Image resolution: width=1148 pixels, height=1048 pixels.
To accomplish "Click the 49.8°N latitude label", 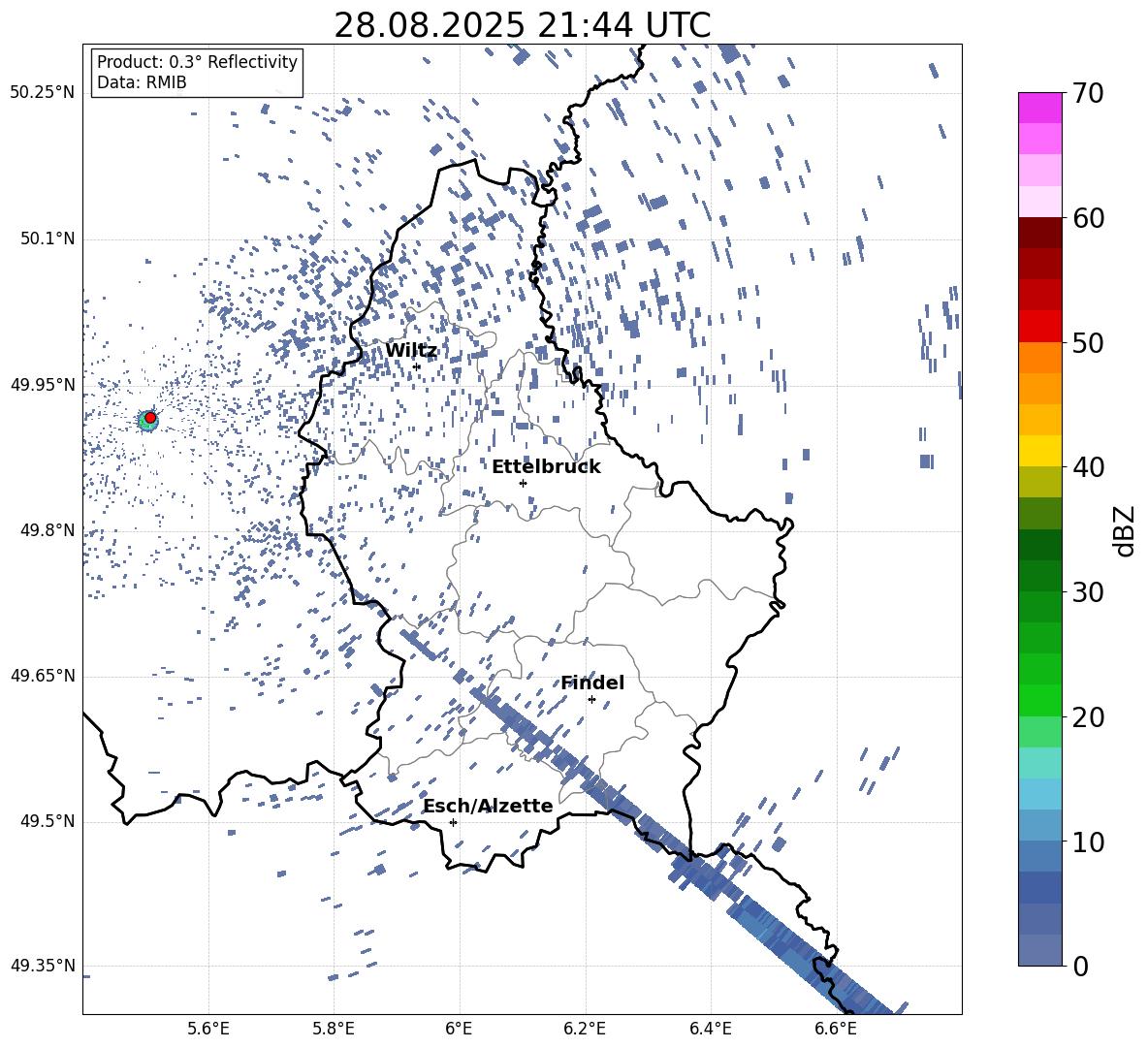I will pyautogui.click(x=47, y=530).
